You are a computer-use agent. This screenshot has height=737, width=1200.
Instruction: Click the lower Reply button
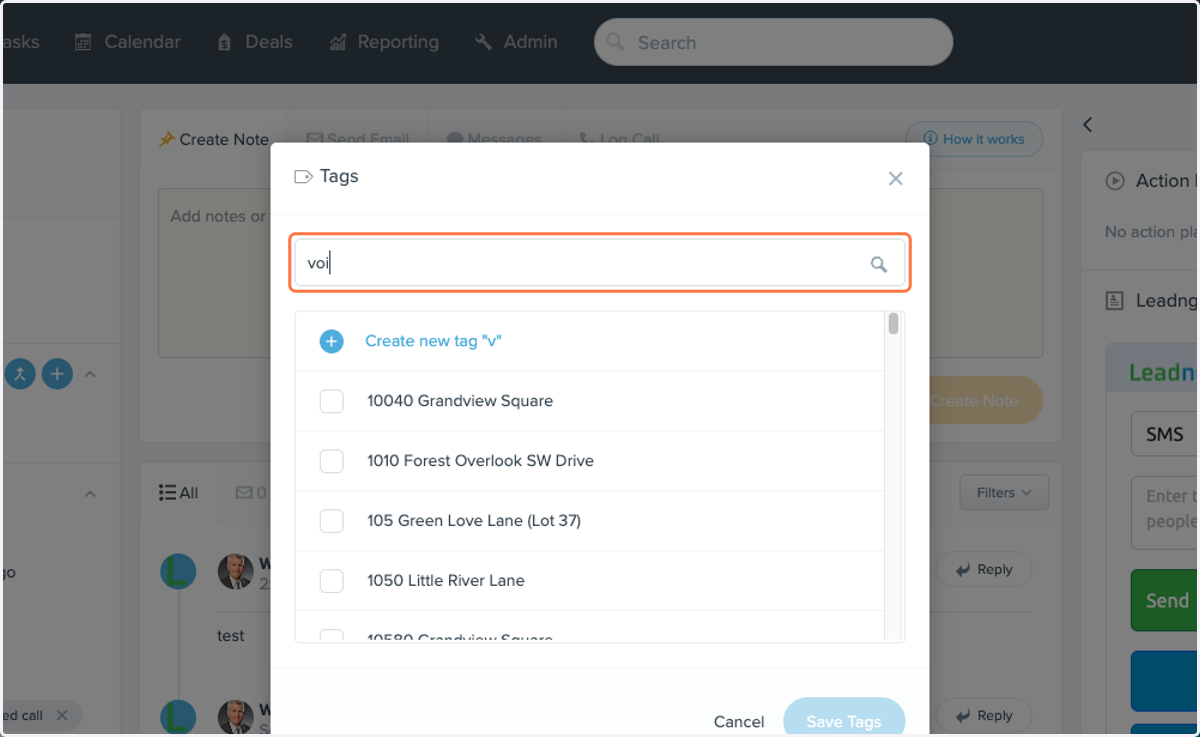pos(984,715)
